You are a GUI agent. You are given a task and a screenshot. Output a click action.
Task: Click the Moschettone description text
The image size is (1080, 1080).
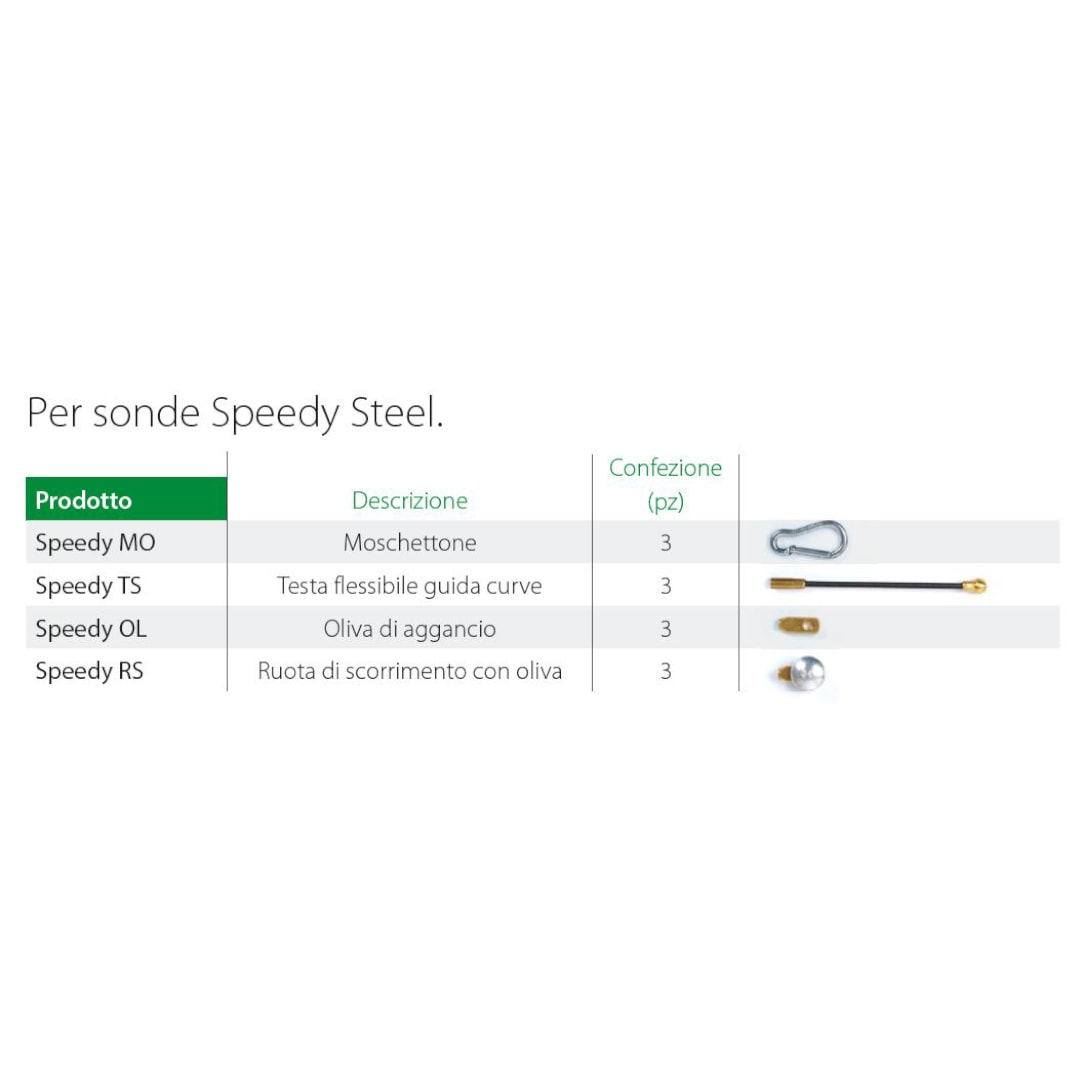pyautogui.click(x=409, y=543)
